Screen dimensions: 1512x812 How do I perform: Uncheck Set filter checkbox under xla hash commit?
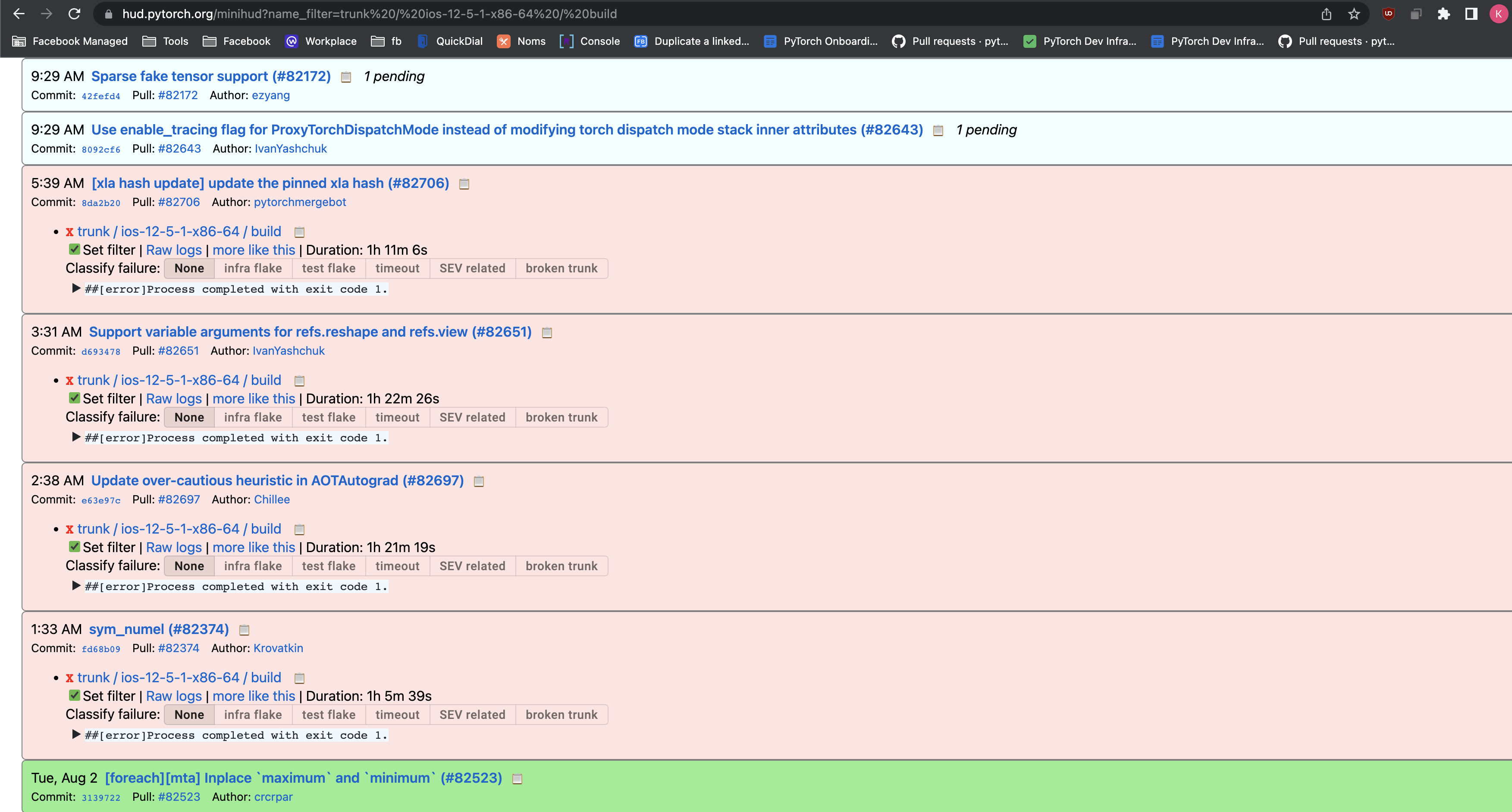74,250
